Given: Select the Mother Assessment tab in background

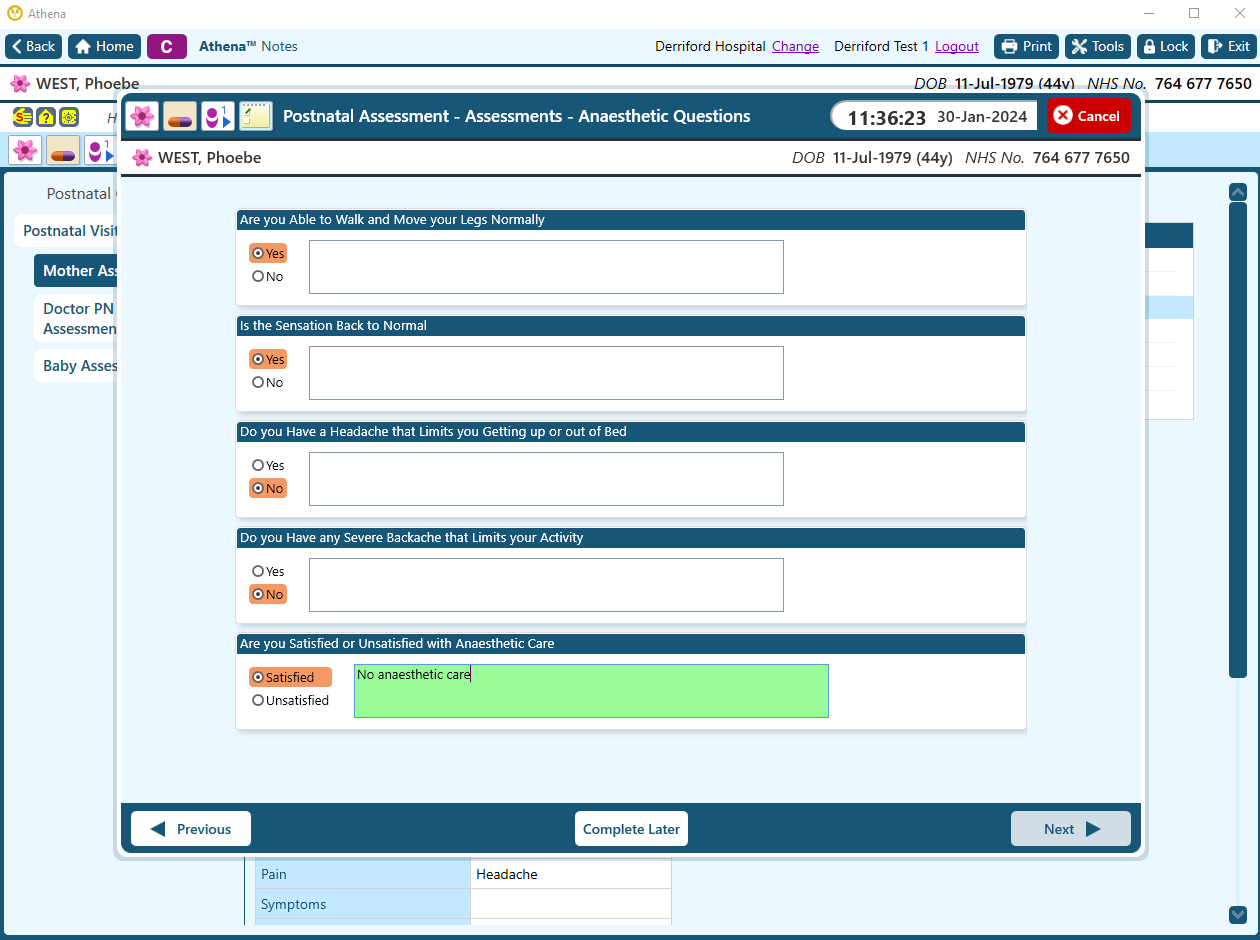Looking at the screenshot, I should click(78, 271).
